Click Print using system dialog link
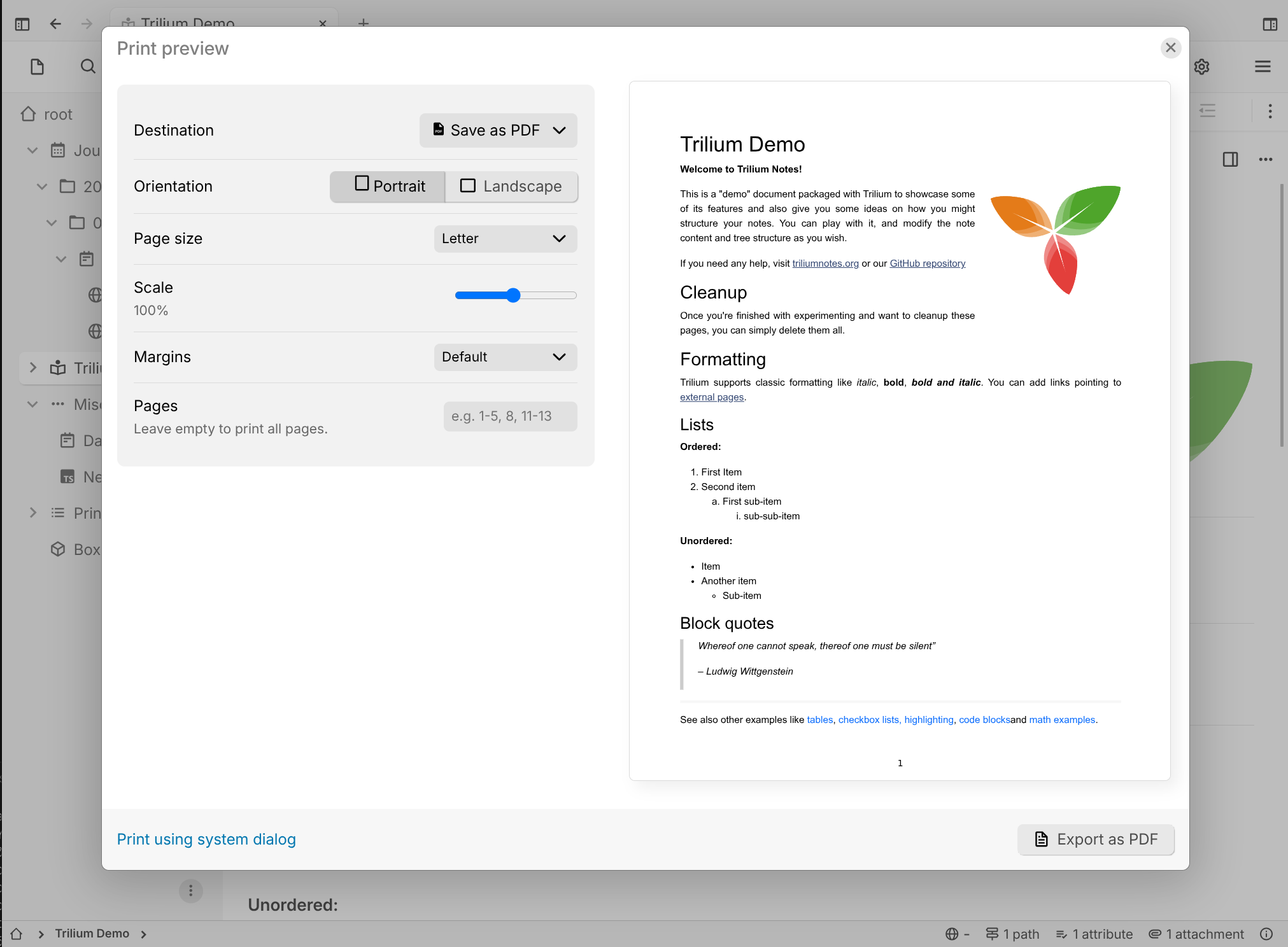This screenshot has height=947, width=1288. point(206,839)
